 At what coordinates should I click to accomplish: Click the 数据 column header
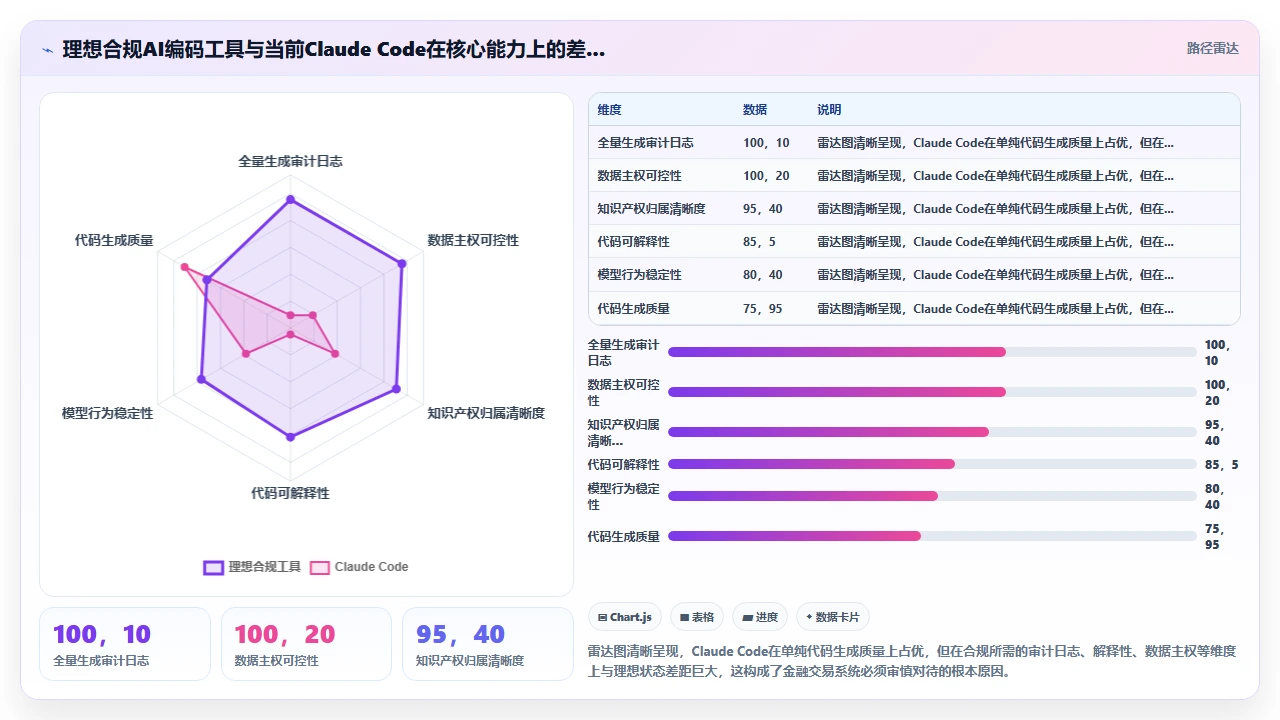755,110
